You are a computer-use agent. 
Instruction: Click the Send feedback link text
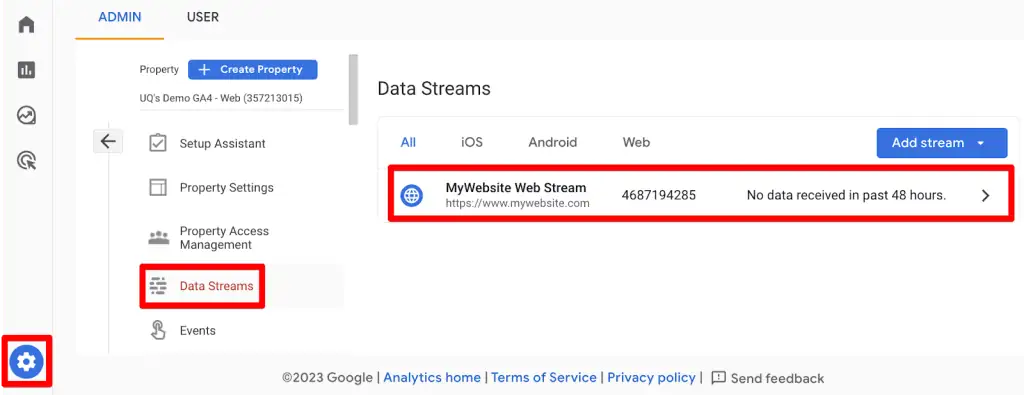[x=777, y=378]
